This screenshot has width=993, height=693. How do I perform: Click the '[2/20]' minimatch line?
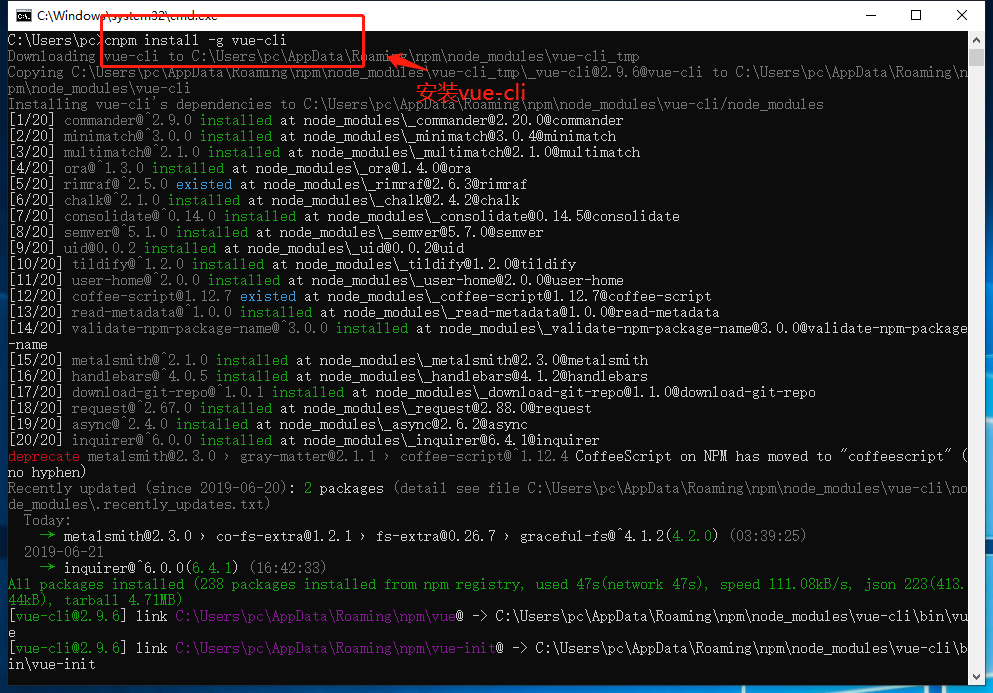tap(312, 136)
